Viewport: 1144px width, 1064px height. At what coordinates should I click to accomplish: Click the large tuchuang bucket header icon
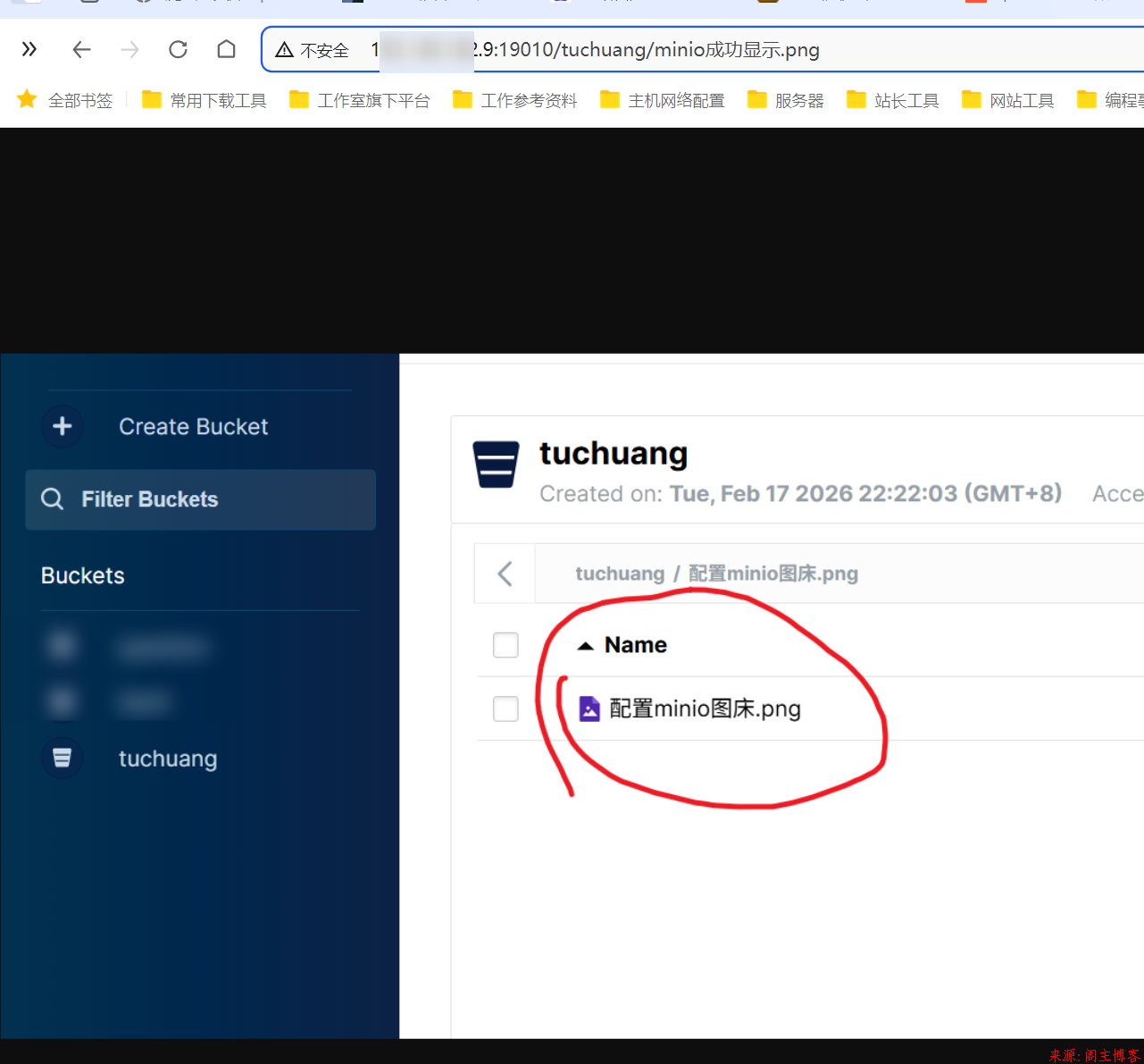pos(496,465)
